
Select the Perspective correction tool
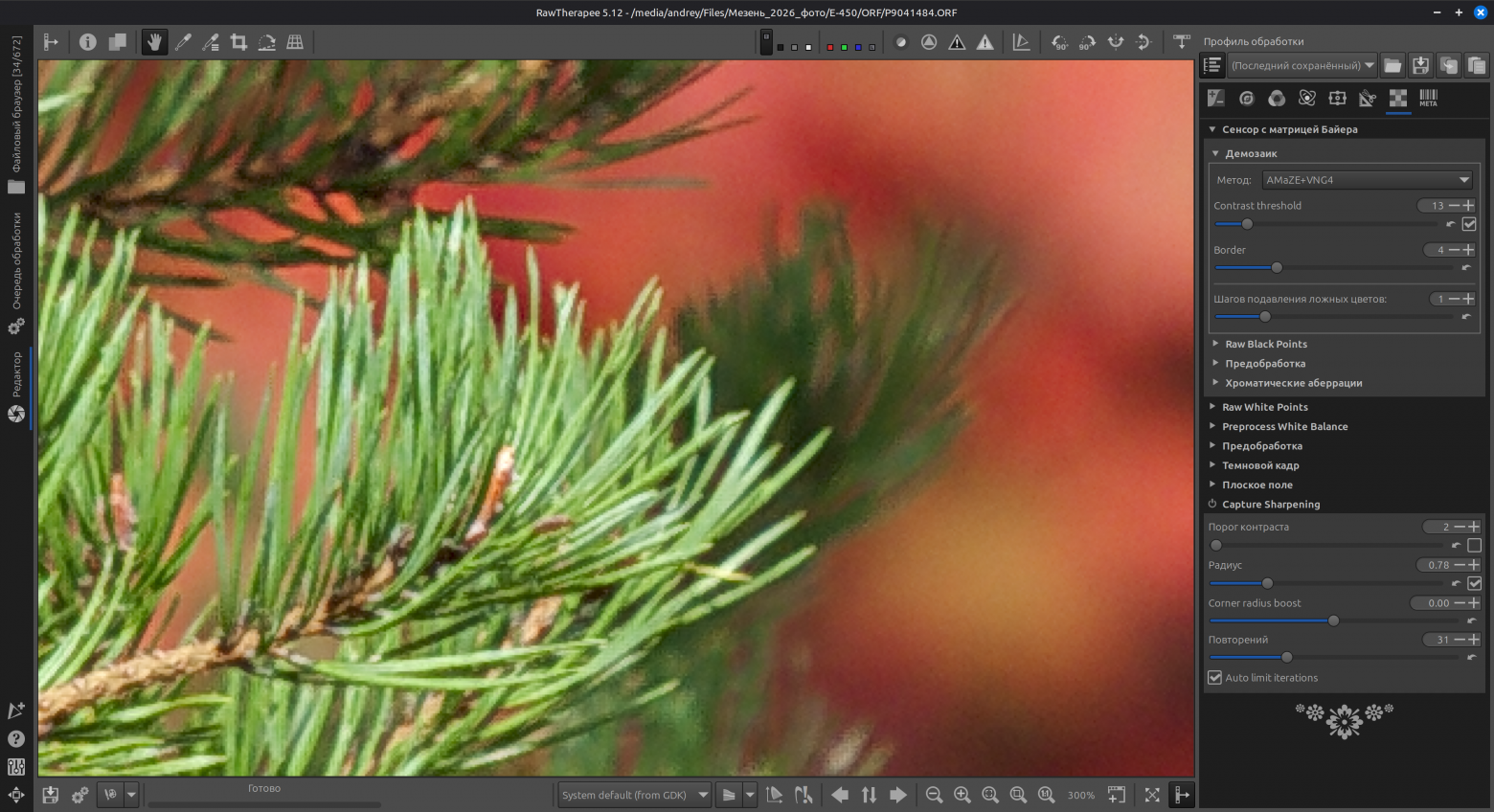pyautogui.click(x=295, y=42)
